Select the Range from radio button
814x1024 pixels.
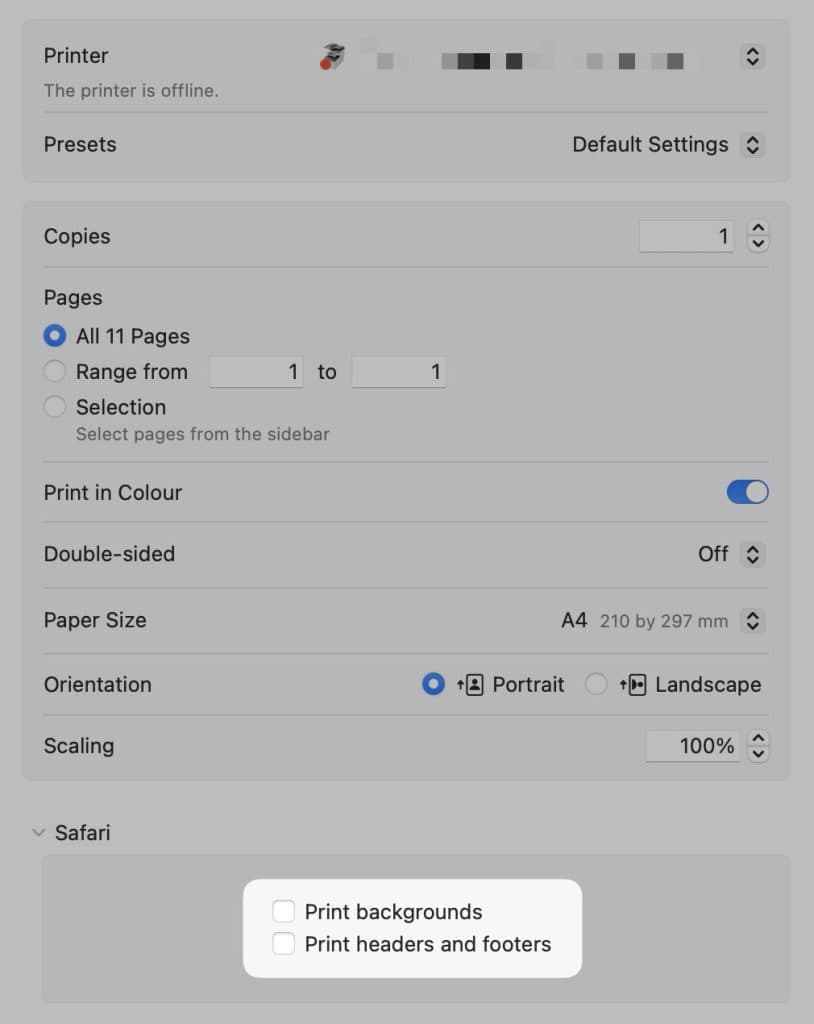pyautogui.click(x=55, y=372)
